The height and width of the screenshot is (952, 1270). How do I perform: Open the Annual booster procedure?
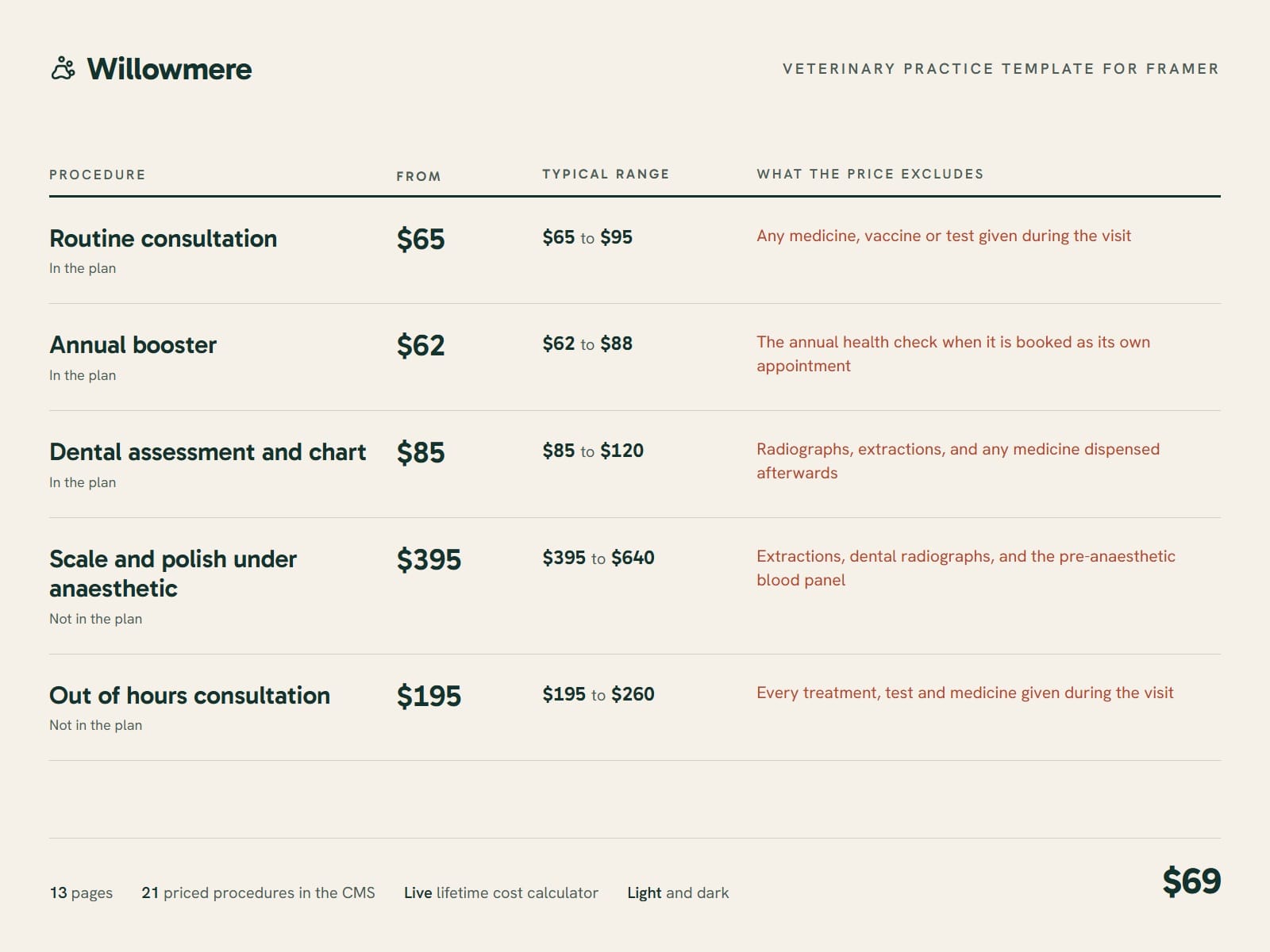pos(133,345)
